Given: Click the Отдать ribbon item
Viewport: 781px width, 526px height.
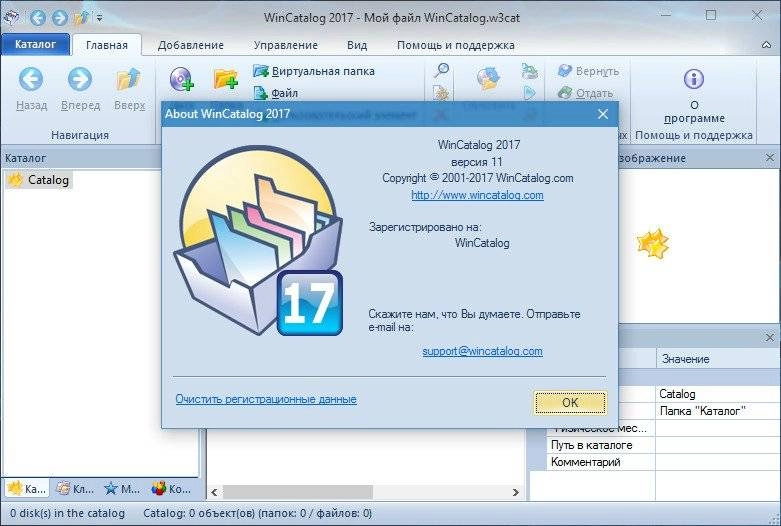Looking at the screenshot, I should [585, 93].
